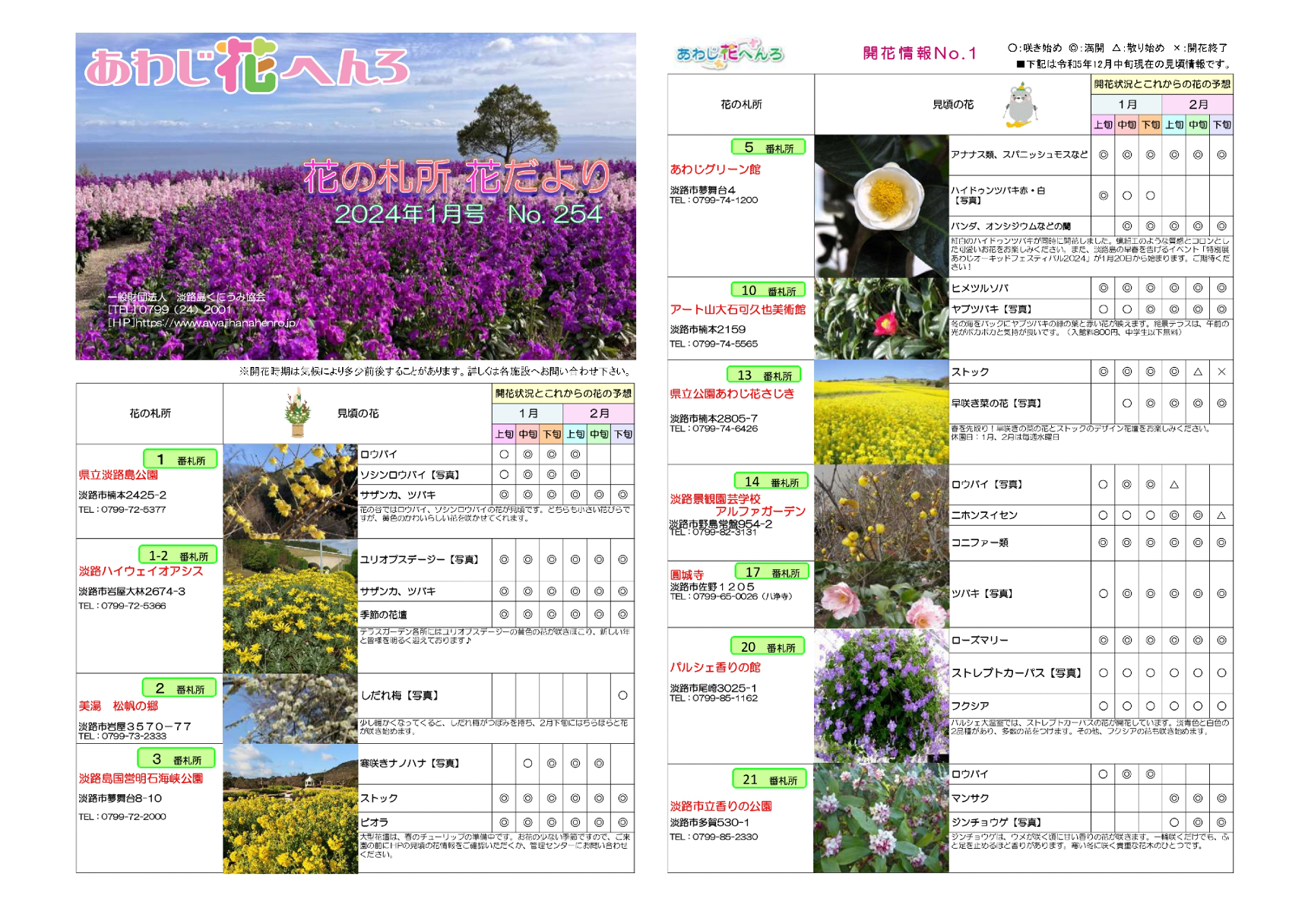Click アナナス類、スパニッシュモスなど row label

[x=1019, y=155]
